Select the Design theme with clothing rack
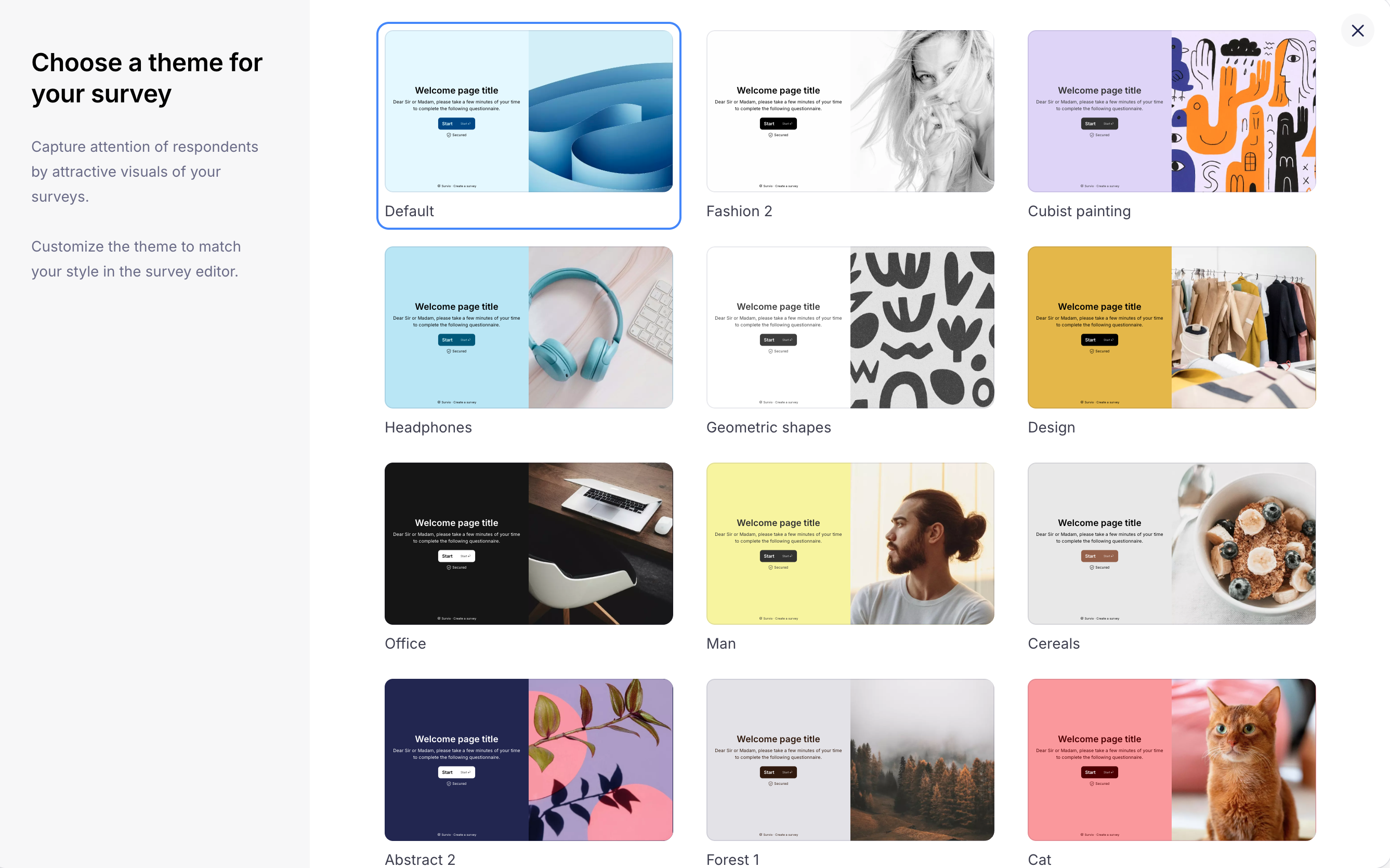Viewport: 1390px width, 868px height. click(x=1171, y=327)
